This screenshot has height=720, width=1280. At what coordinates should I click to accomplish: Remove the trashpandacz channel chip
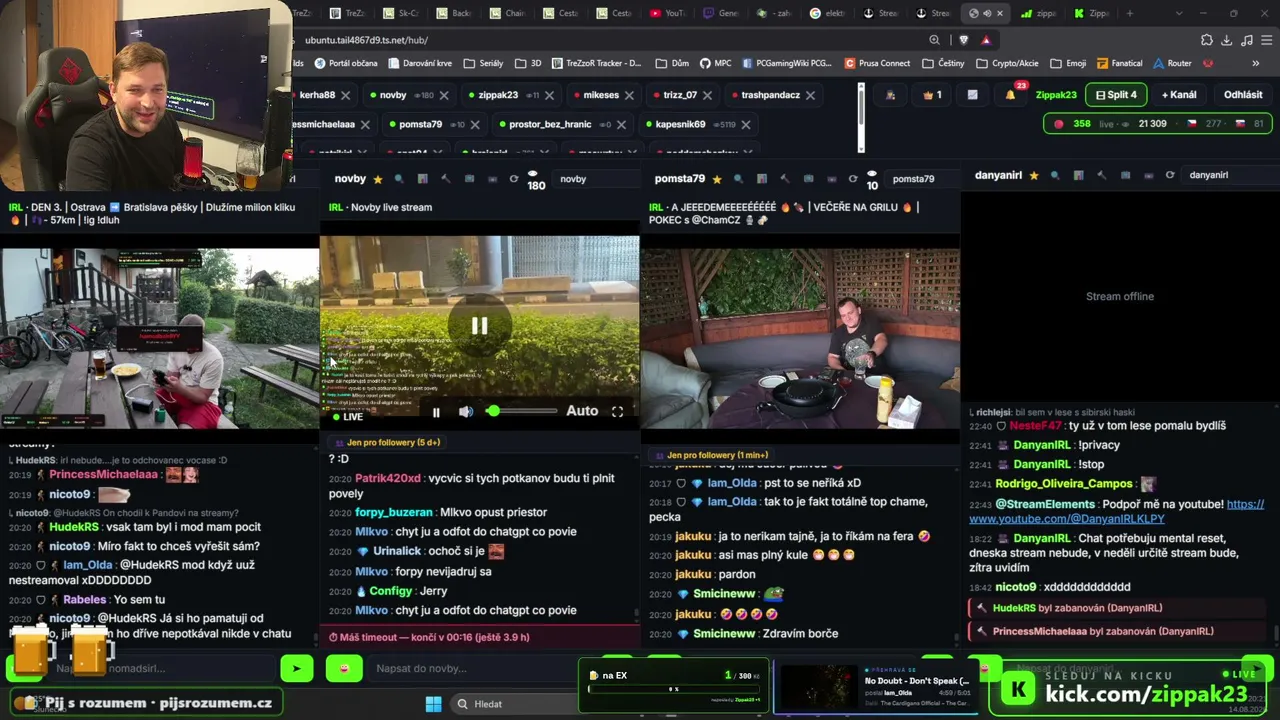pos(810,95)
